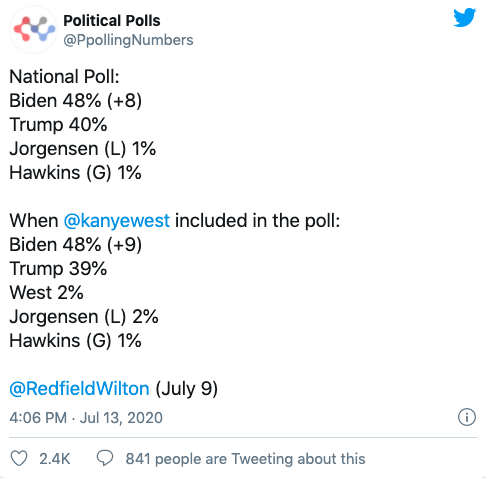
Task: Open the @RedfieldWilton mention link
Action: [x=79, y=389]
